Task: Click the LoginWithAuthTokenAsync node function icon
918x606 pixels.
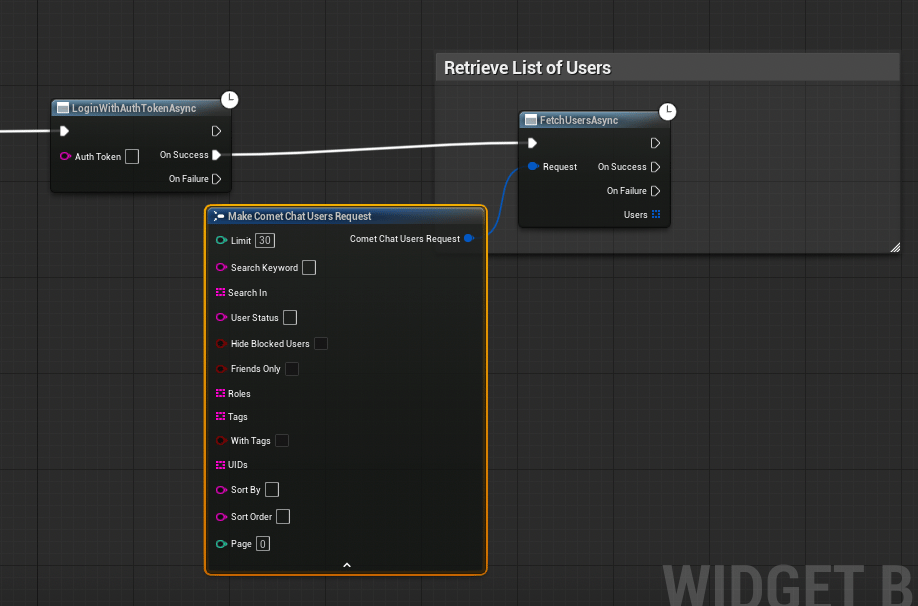Action: (x=63, y=108)
